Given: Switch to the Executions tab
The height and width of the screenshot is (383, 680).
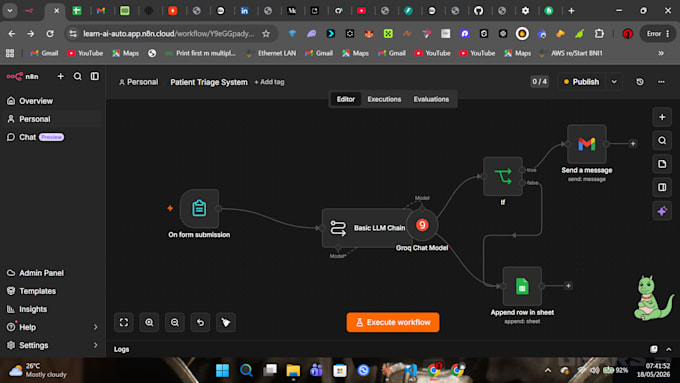Looking at the screenshot, I should coord(384,99).
